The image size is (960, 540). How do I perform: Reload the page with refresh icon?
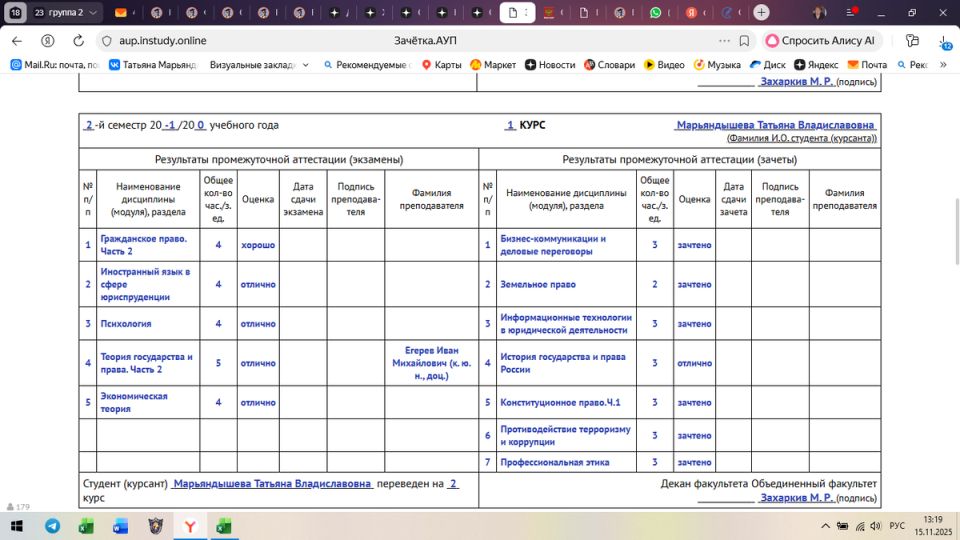point(78,41)
